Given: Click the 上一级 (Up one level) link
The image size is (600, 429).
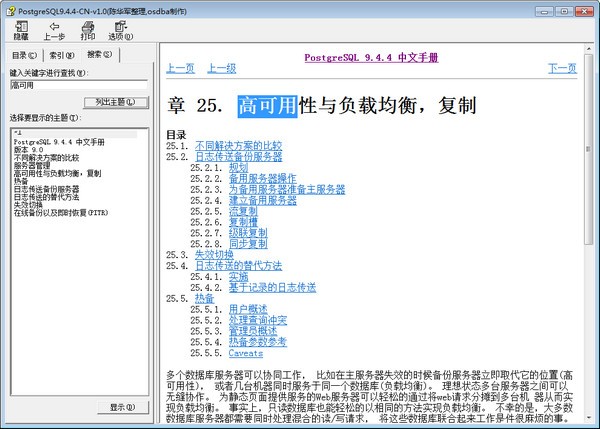Looking at the screenshot, I should 221,68.
